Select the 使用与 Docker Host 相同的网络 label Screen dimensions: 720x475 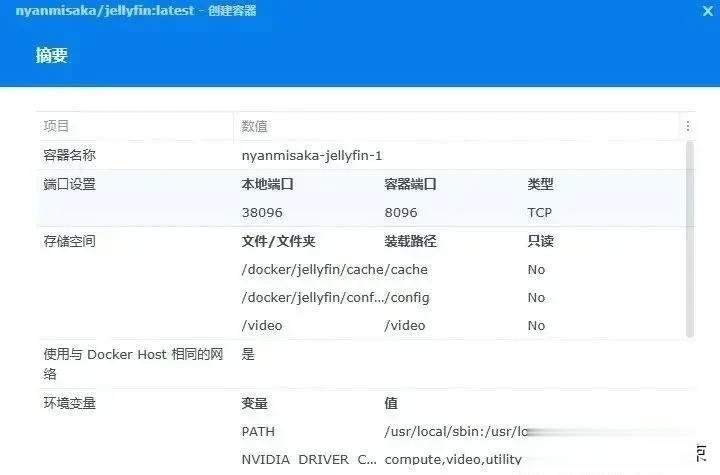[133, 364]
